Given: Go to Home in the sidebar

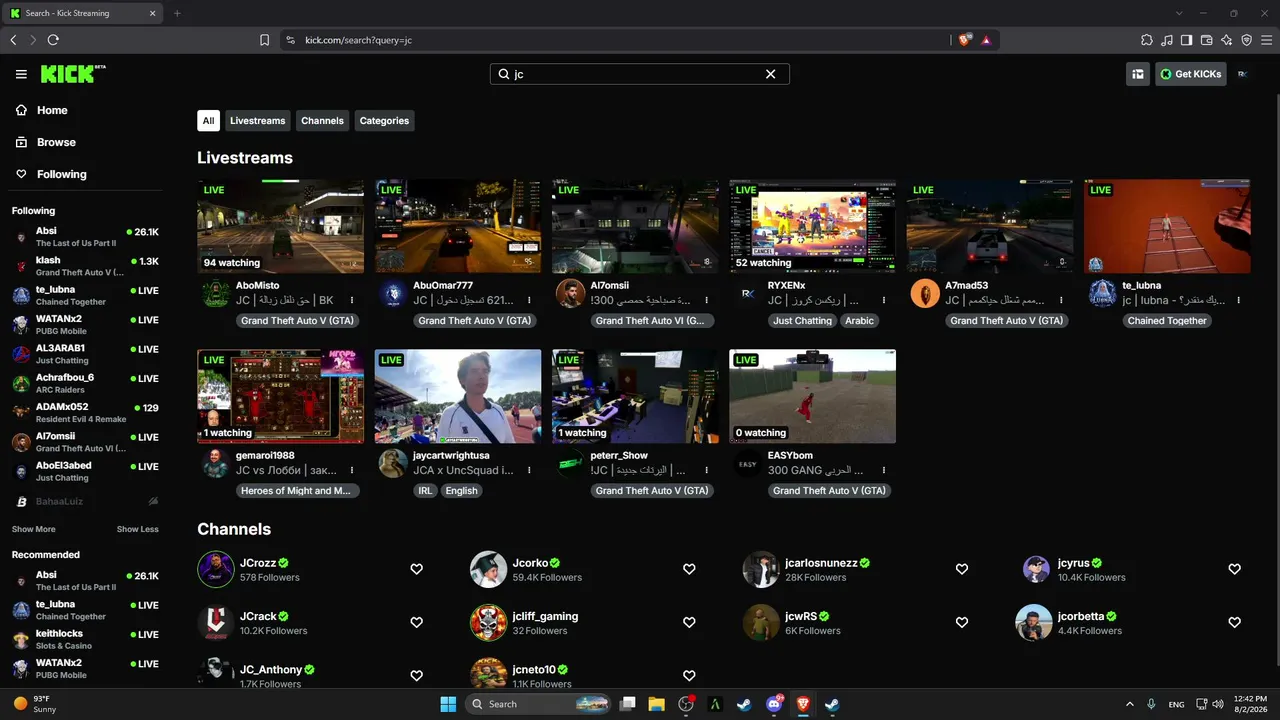Looking at the screenshot, I should [x=42, y=110].
